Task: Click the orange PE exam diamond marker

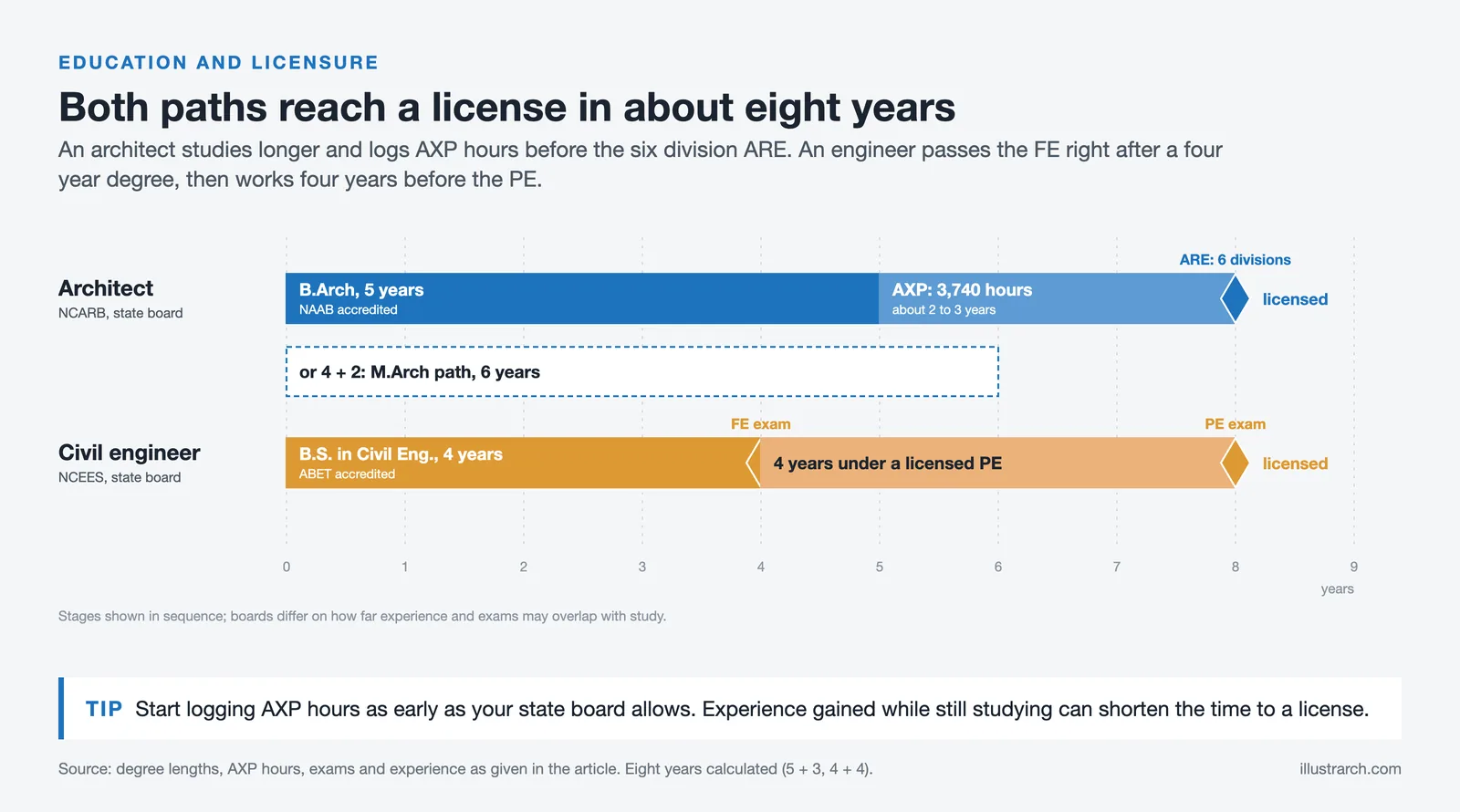Action: (x=1235, y=463)
